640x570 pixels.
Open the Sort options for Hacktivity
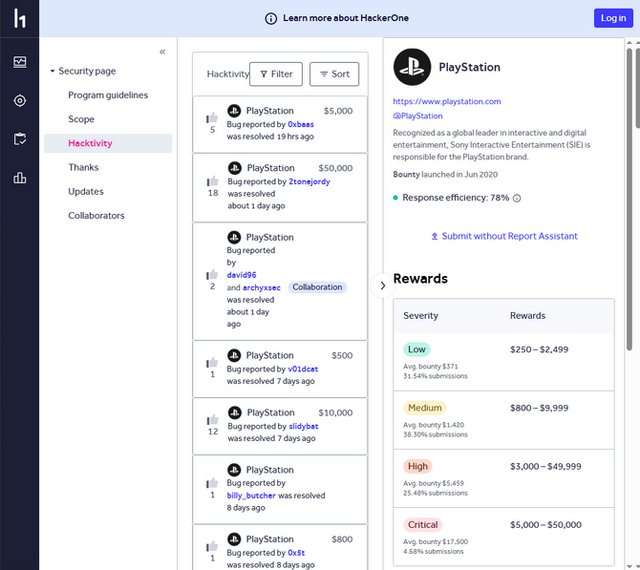tap(334, 74)
